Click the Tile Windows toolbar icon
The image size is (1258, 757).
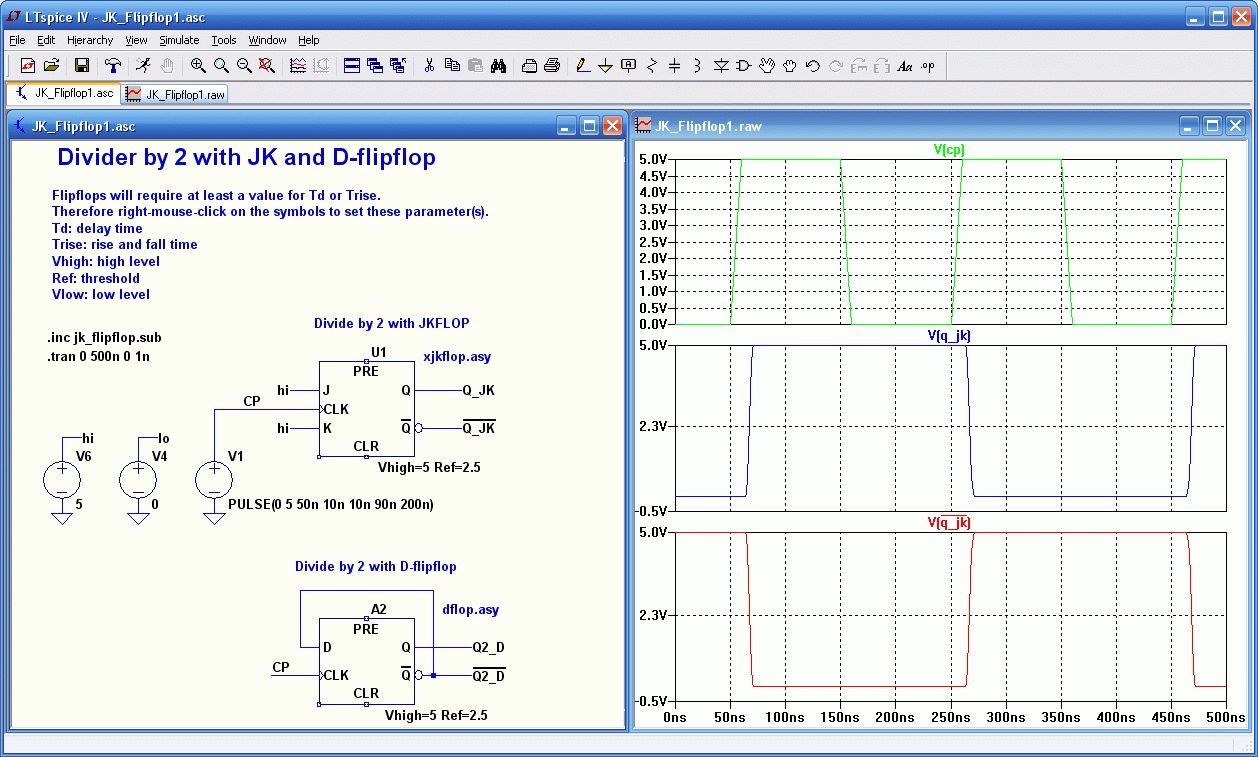point(352,66)
